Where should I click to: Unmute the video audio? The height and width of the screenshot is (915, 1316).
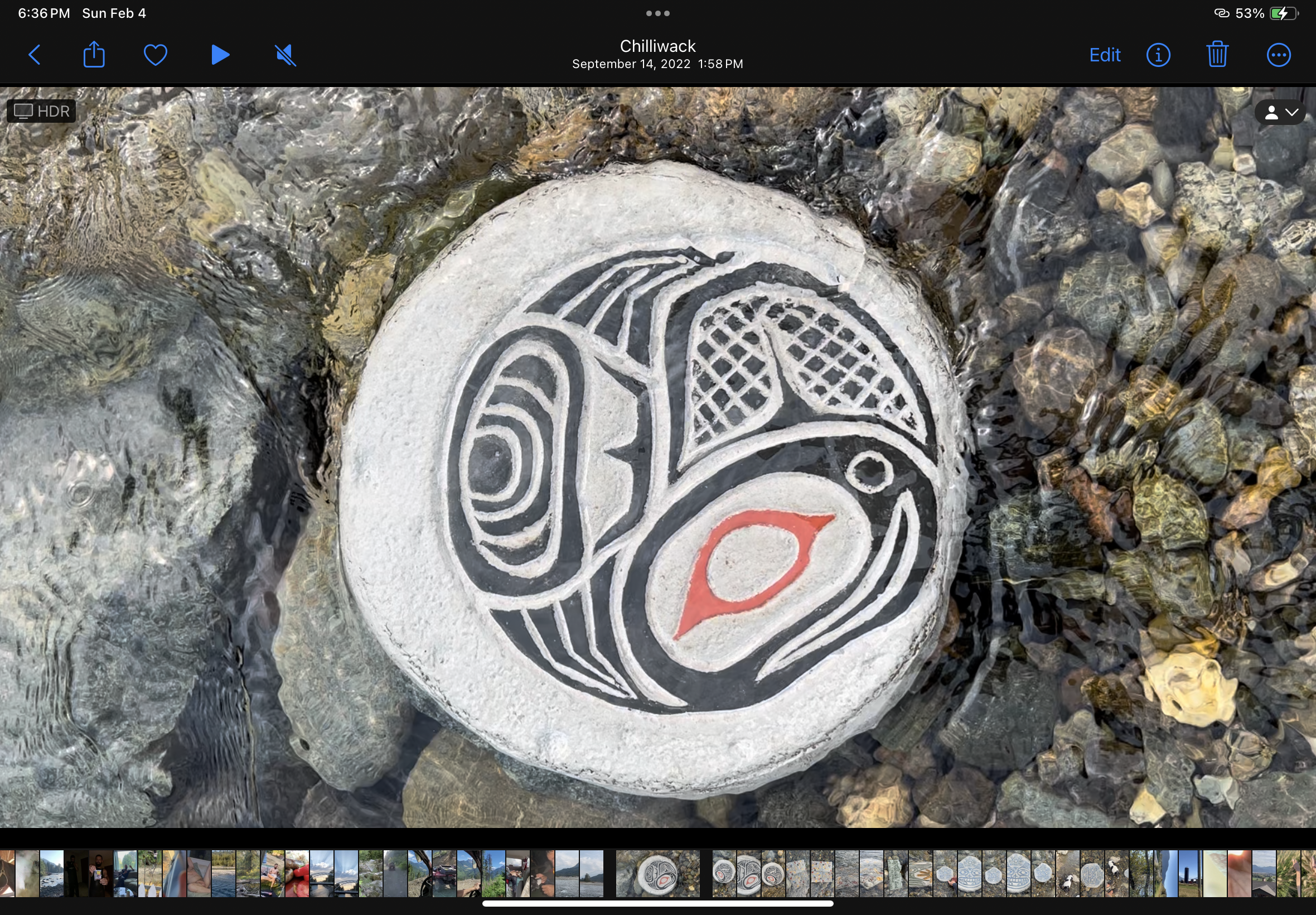coord(286,55)
